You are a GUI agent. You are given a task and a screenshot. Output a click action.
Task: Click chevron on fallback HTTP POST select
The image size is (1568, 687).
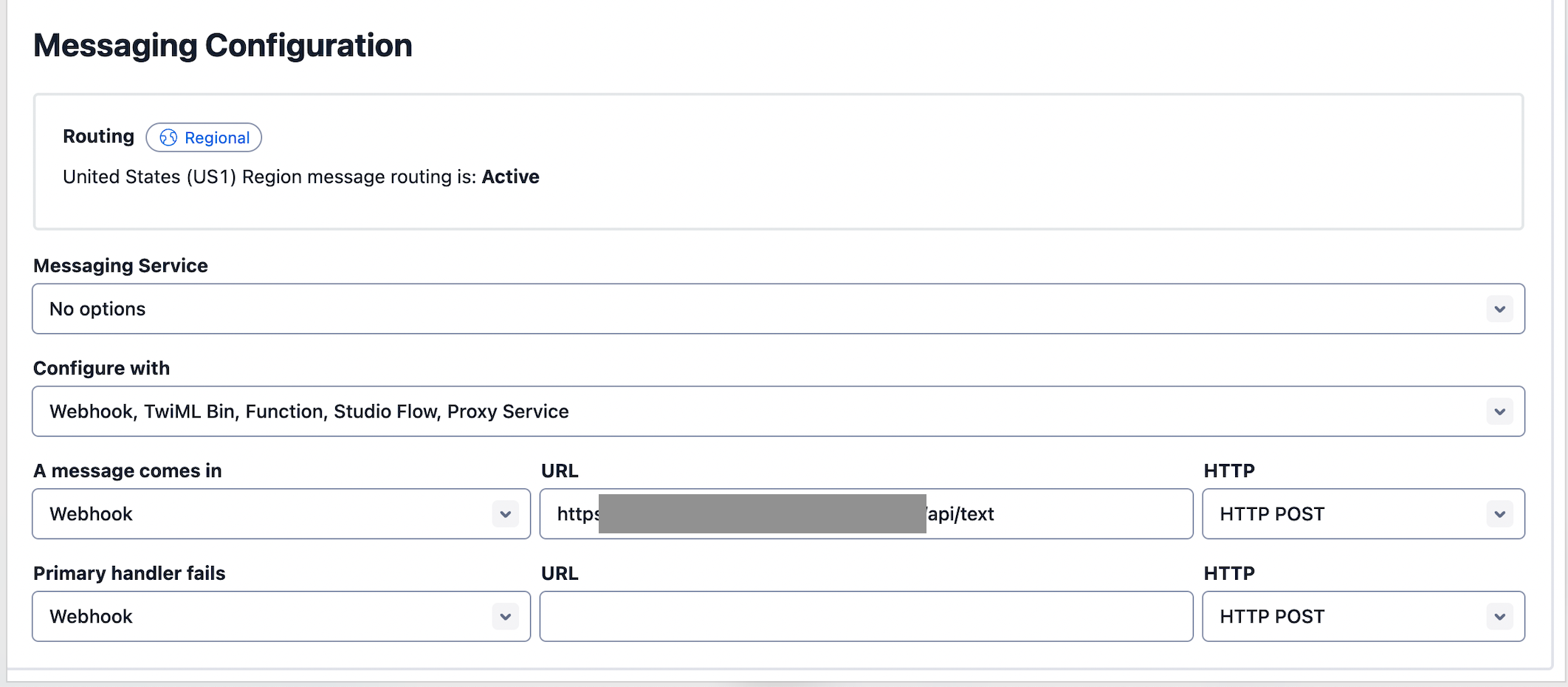(1499, 617)
